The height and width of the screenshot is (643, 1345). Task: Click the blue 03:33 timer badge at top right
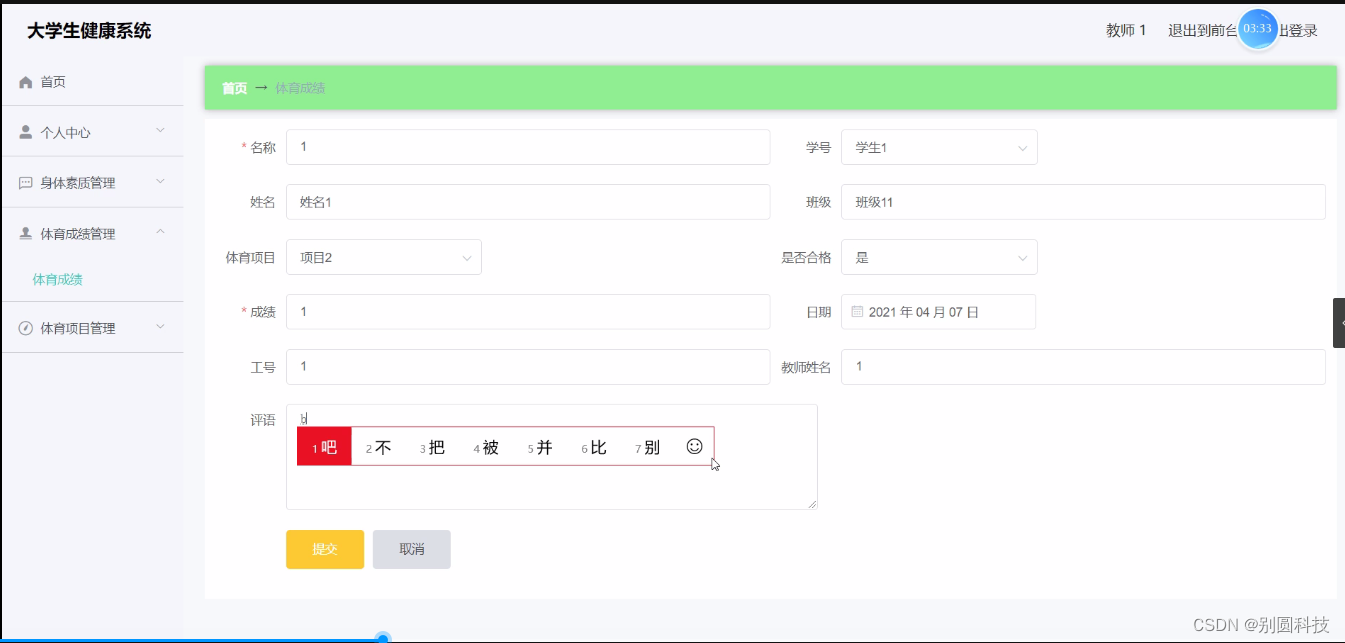click(1257, 29)
